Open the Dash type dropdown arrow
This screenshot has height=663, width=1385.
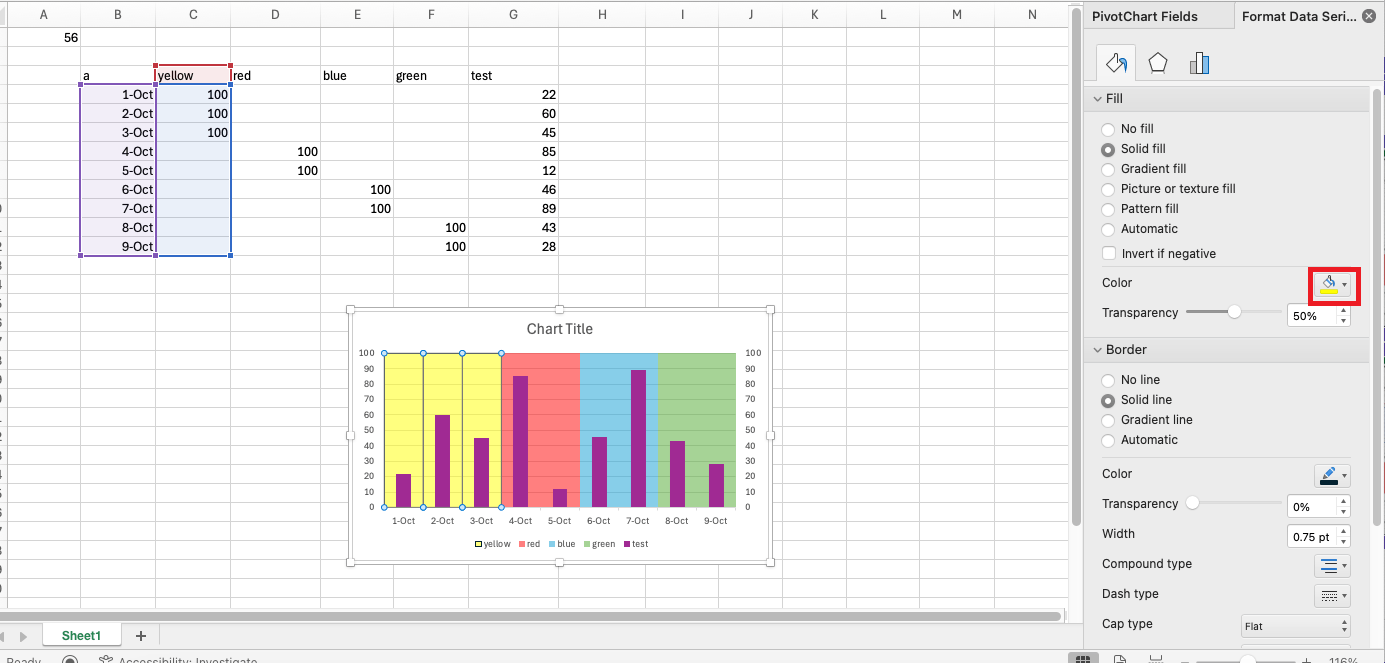(x=1345, y=595)
